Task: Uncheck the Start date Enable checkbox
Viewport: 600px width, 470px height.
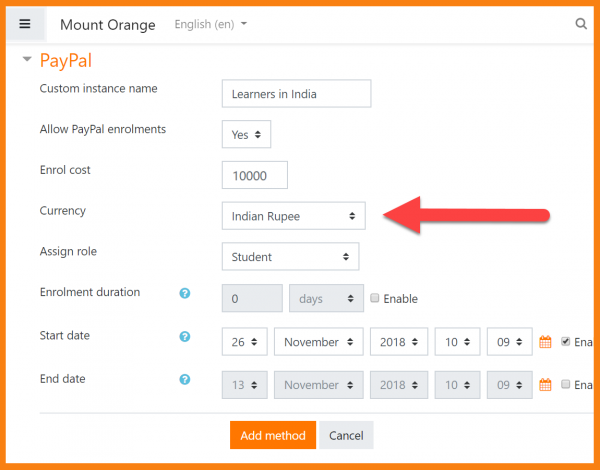Action: pos(566,342)
